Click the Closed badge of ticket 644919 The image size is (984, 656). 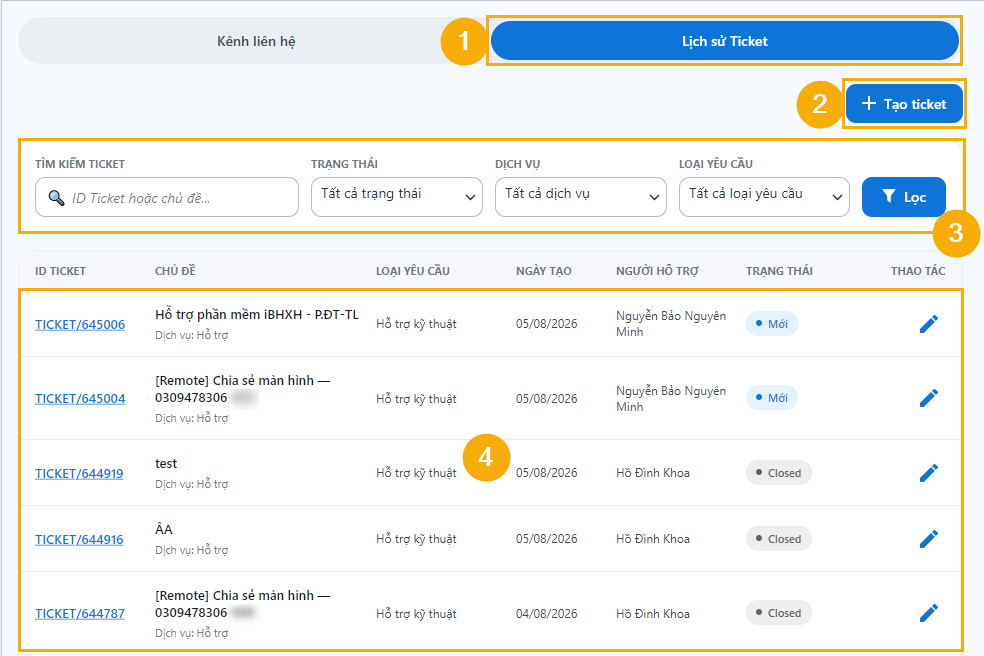(x=778, y=473)
